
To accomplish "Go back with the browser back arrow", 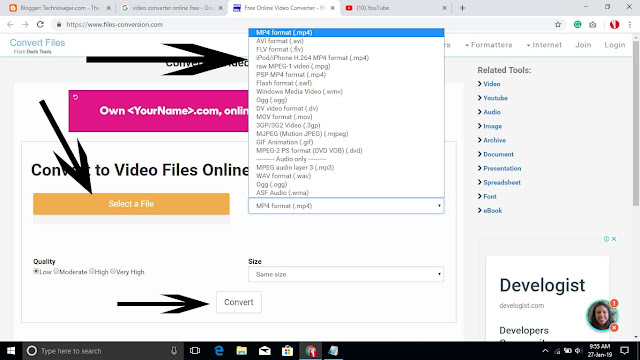I will click(10, 24).
